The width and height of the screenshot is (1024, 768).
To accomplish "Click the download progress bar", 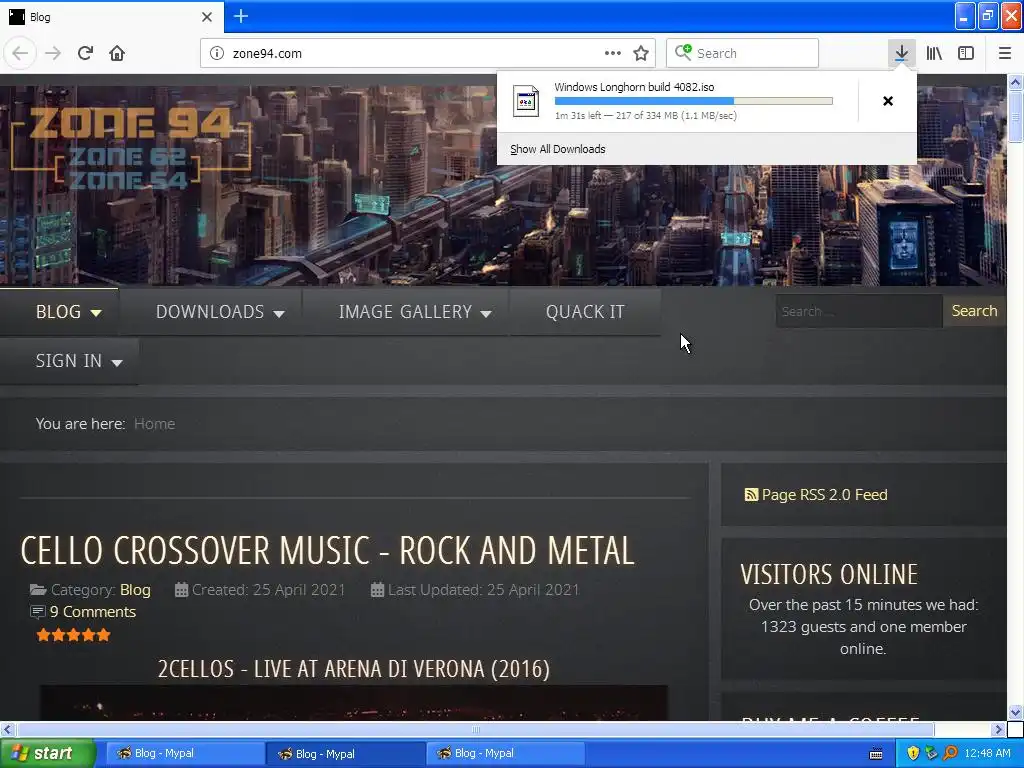I will pos(694,101).
